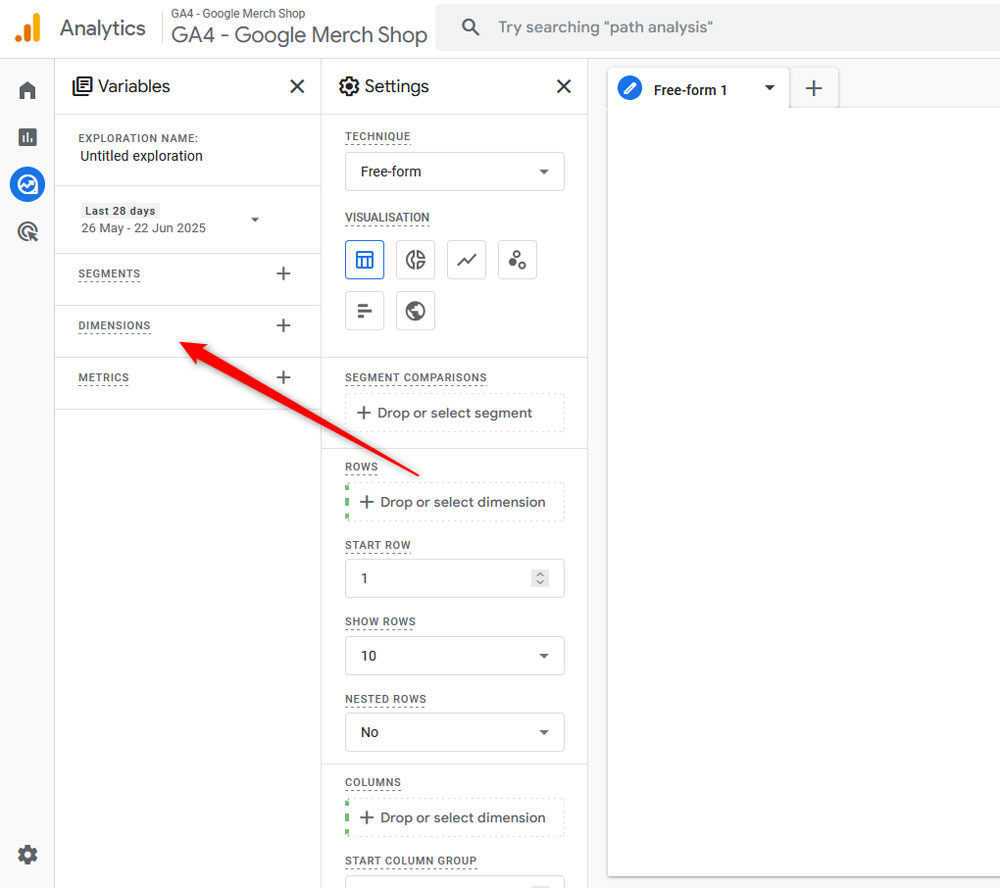Open the Nested Rows dropdown set to No
1000x888 pixels.
(x=454, y=732)
